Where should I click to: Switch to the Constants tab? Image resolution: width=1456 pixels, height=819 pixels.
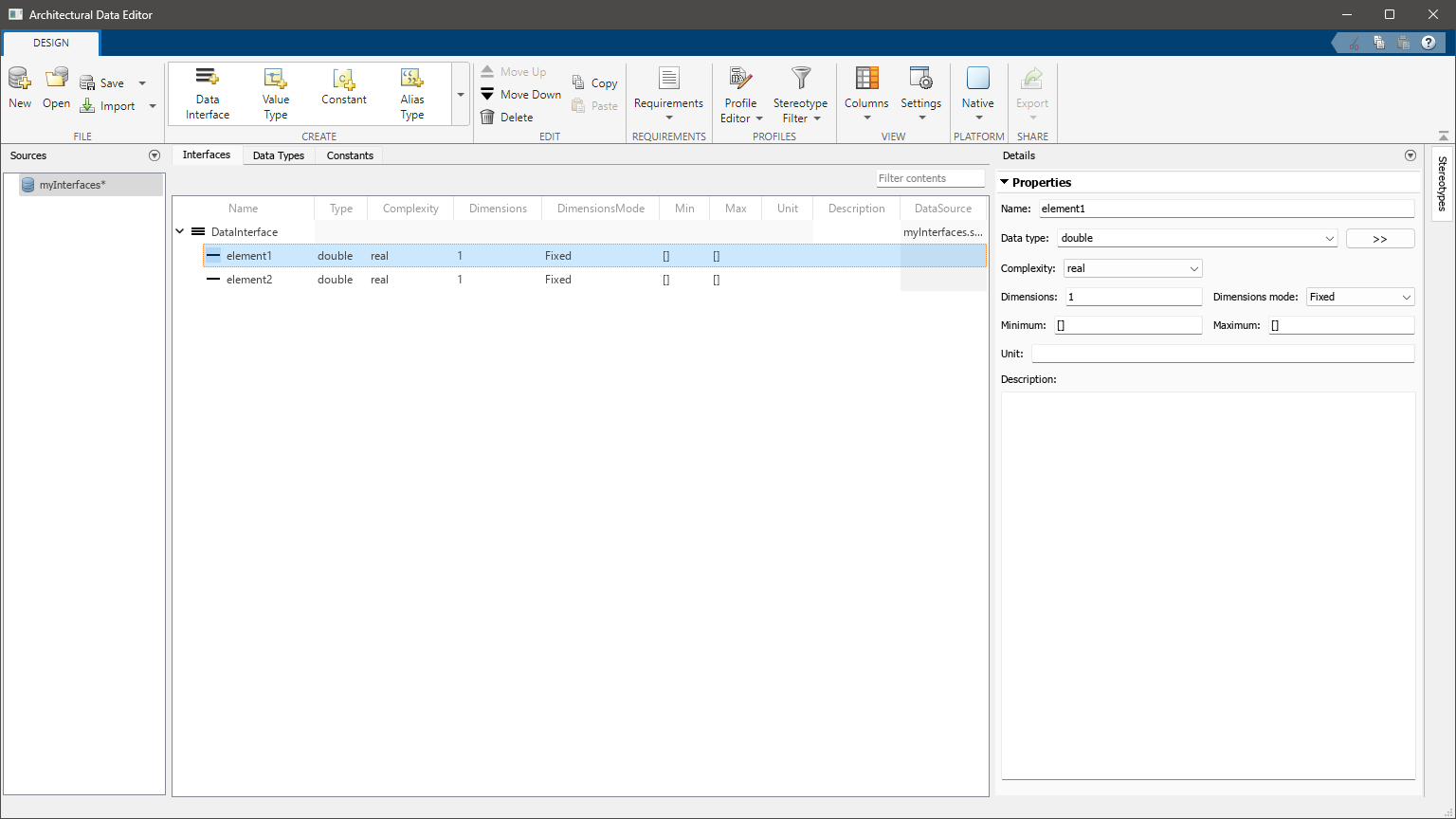(350, 155)
